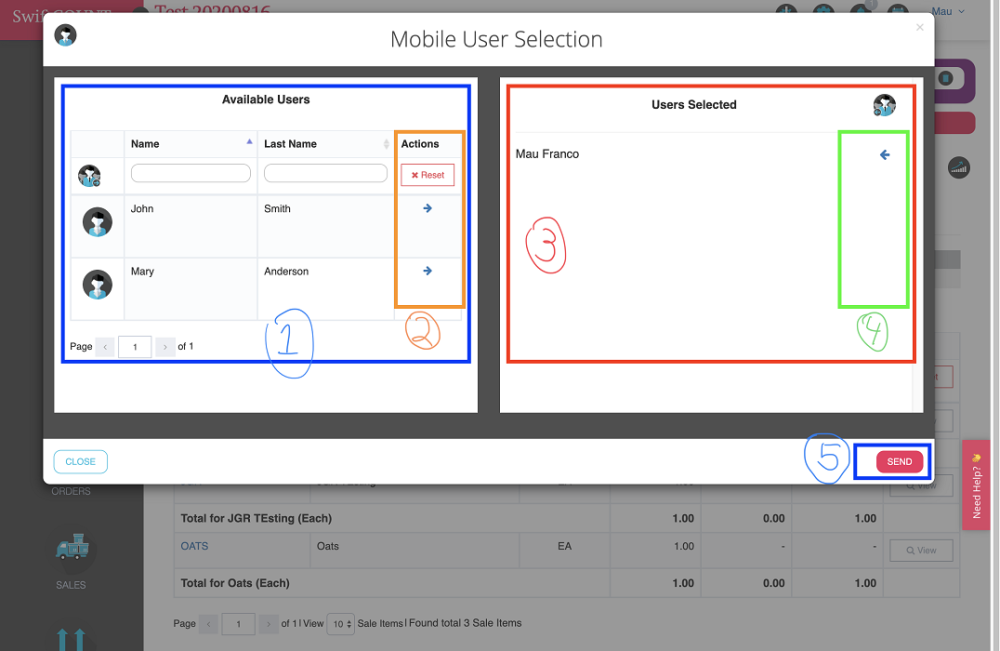Remove Mau Franco using the left arrow
Viewport: 1000px width, 651px height.
point(885,155)
